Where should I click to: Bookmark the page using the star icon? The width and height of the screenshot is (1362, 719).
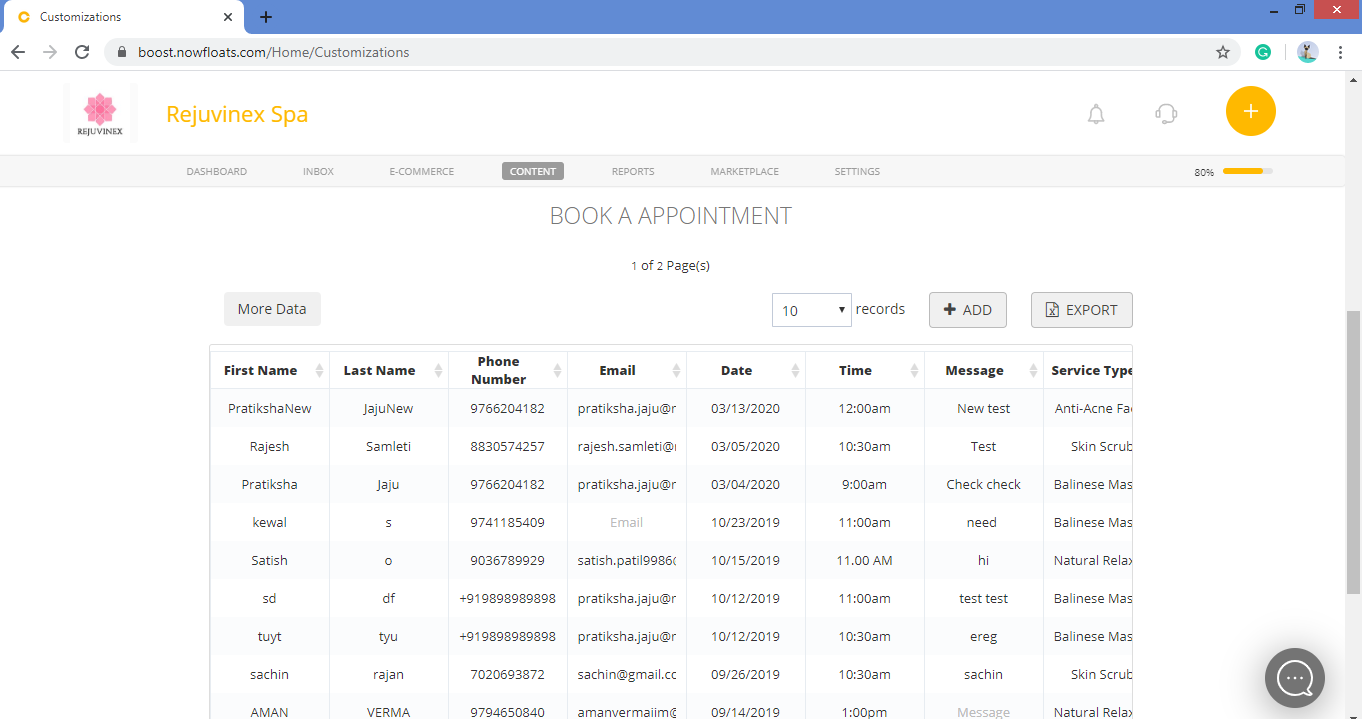tap(1222, 51)
